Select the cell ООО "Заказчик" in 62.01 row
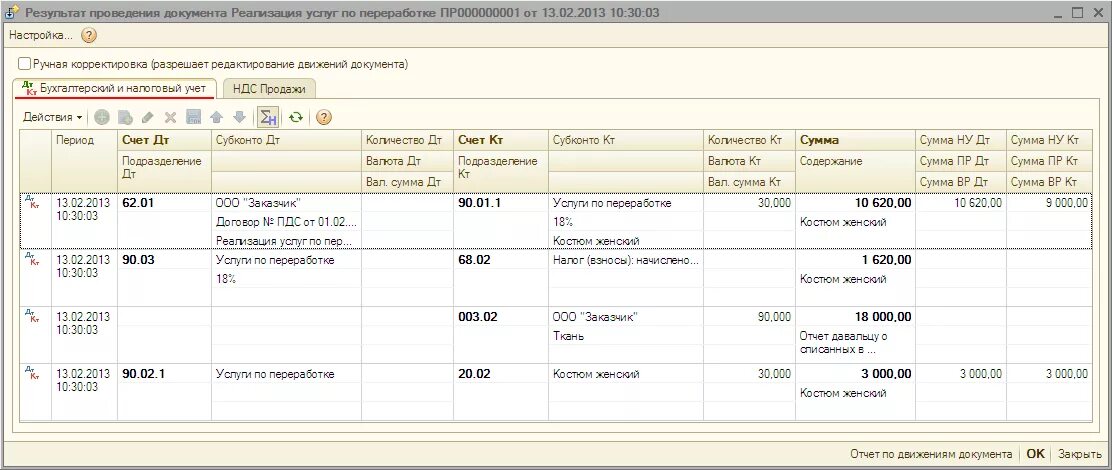Screen dimensions: 1112x470 pyautogui.click(x=287, y=203)
